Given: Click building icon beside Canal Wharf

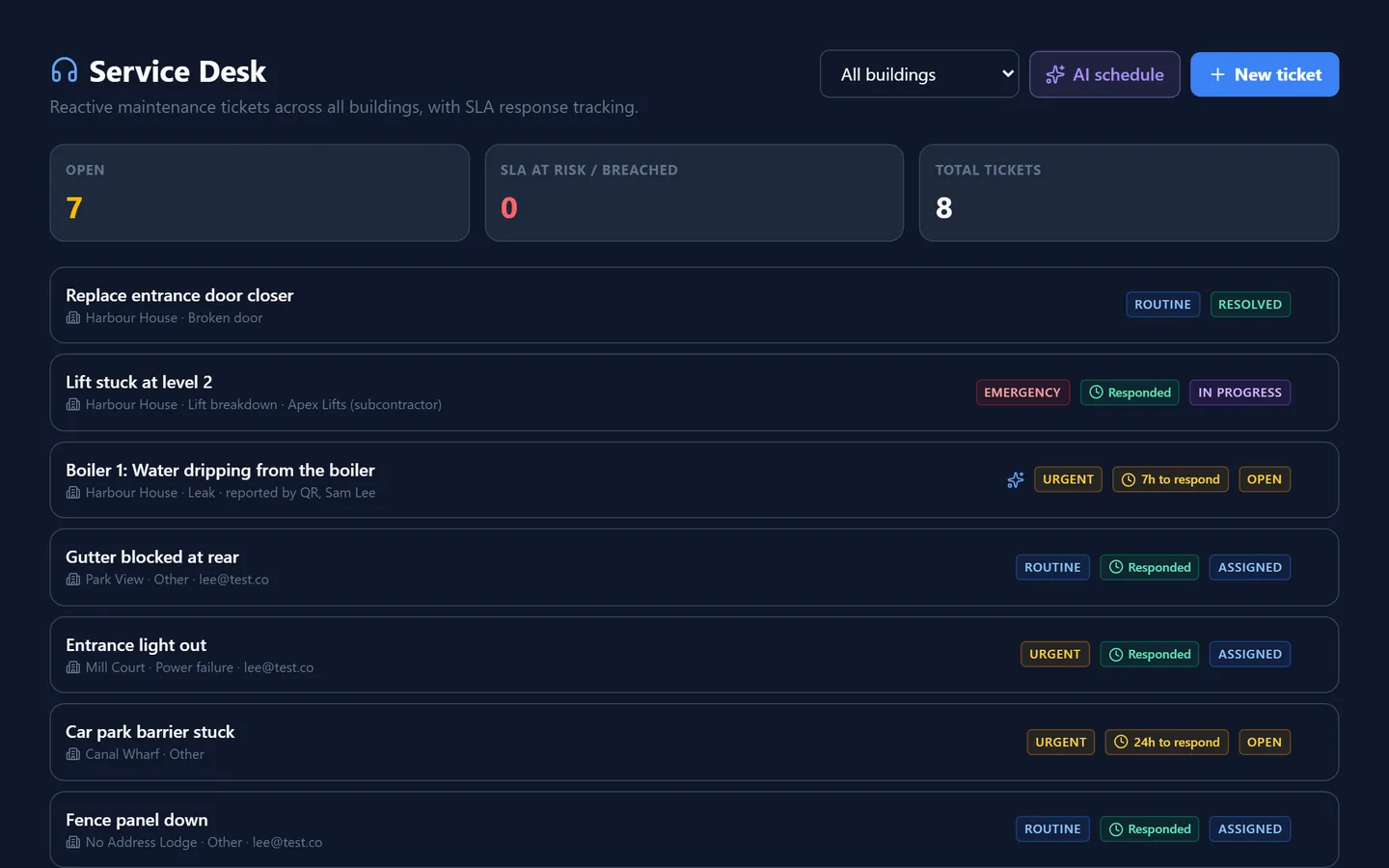Looking at the screenshot, I should pyautogui.click(x=73, y=754).
